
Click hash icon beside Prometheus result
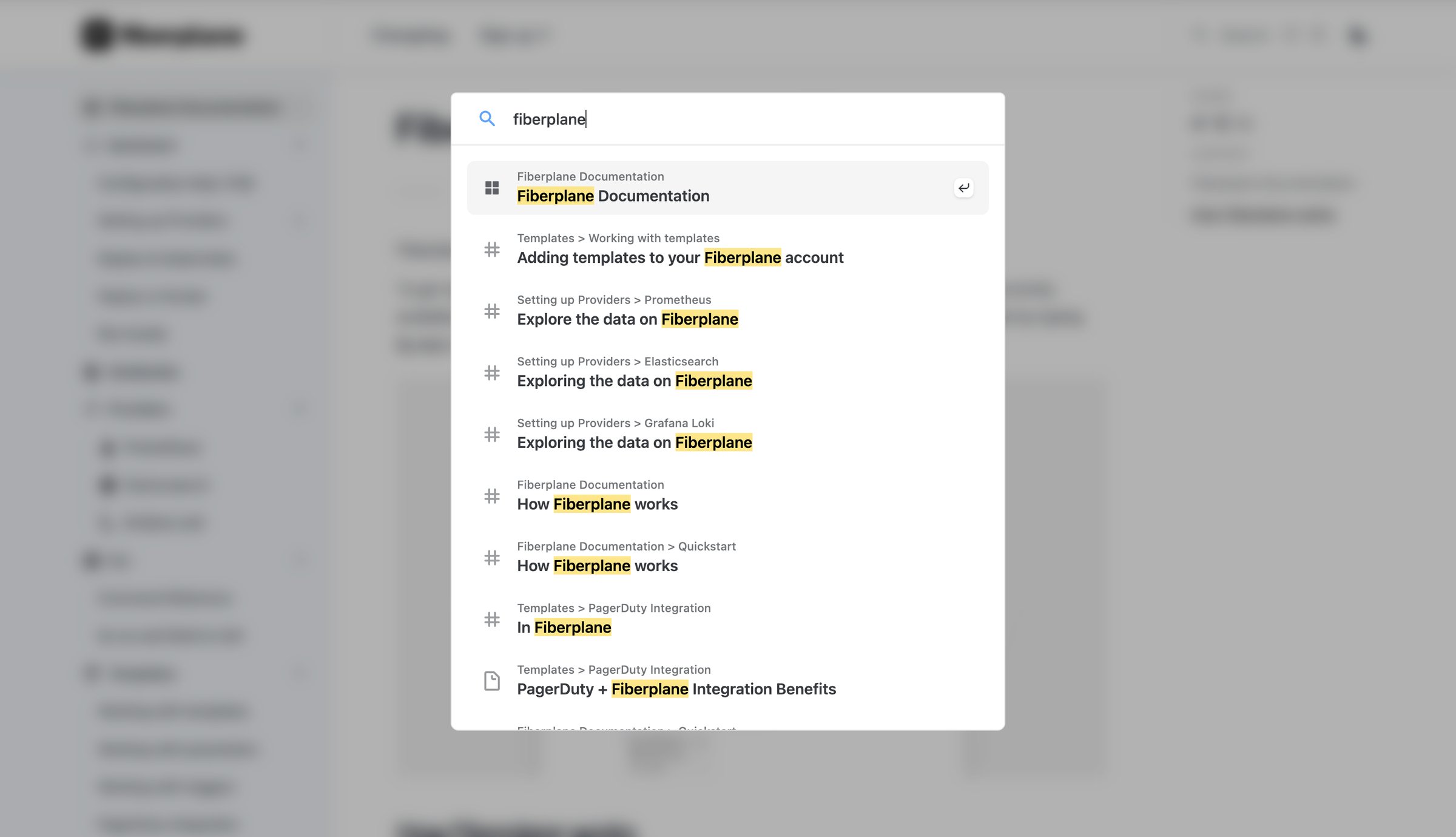[492, 311]
